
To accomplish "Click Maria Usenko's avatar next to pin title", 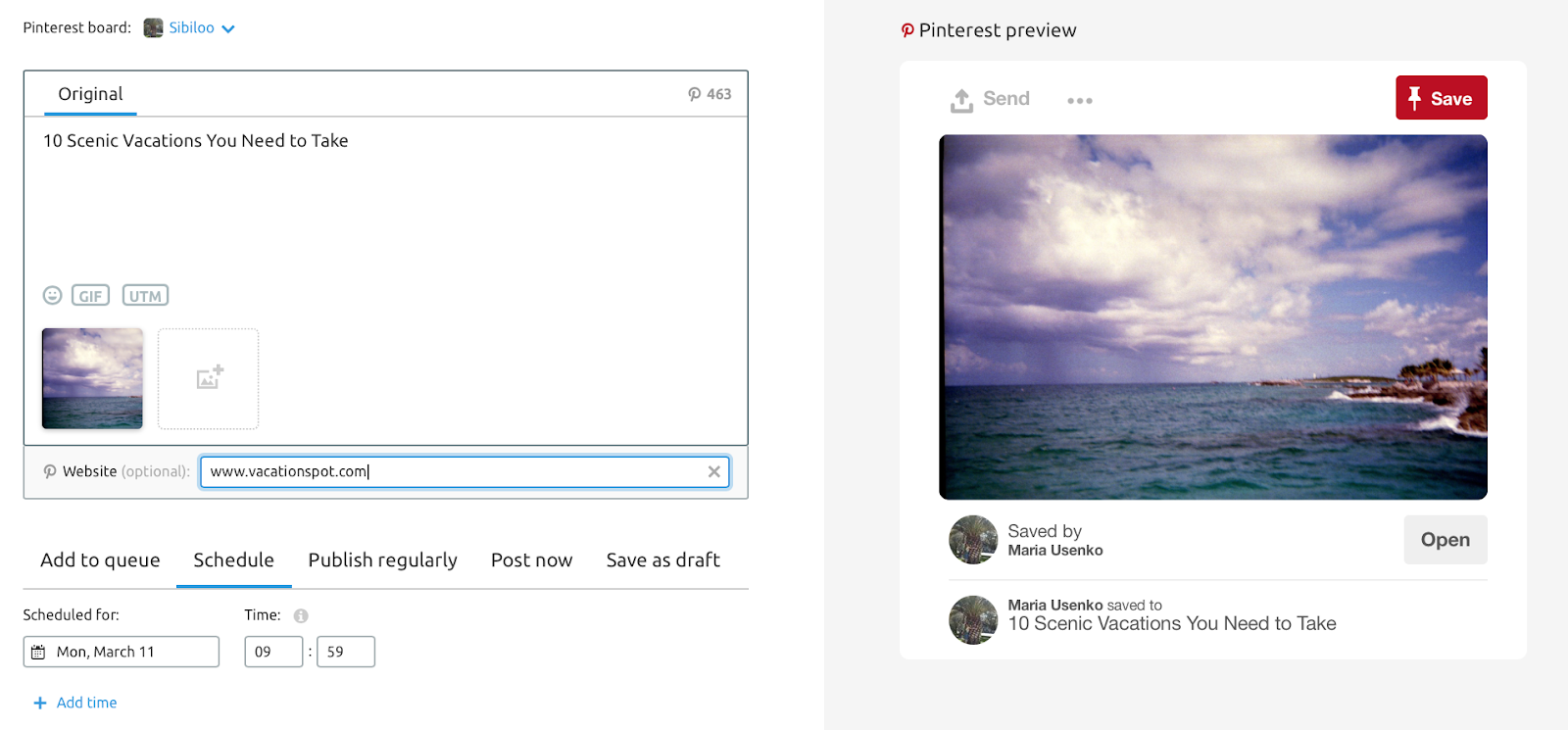I will click(x=973, y=620).
